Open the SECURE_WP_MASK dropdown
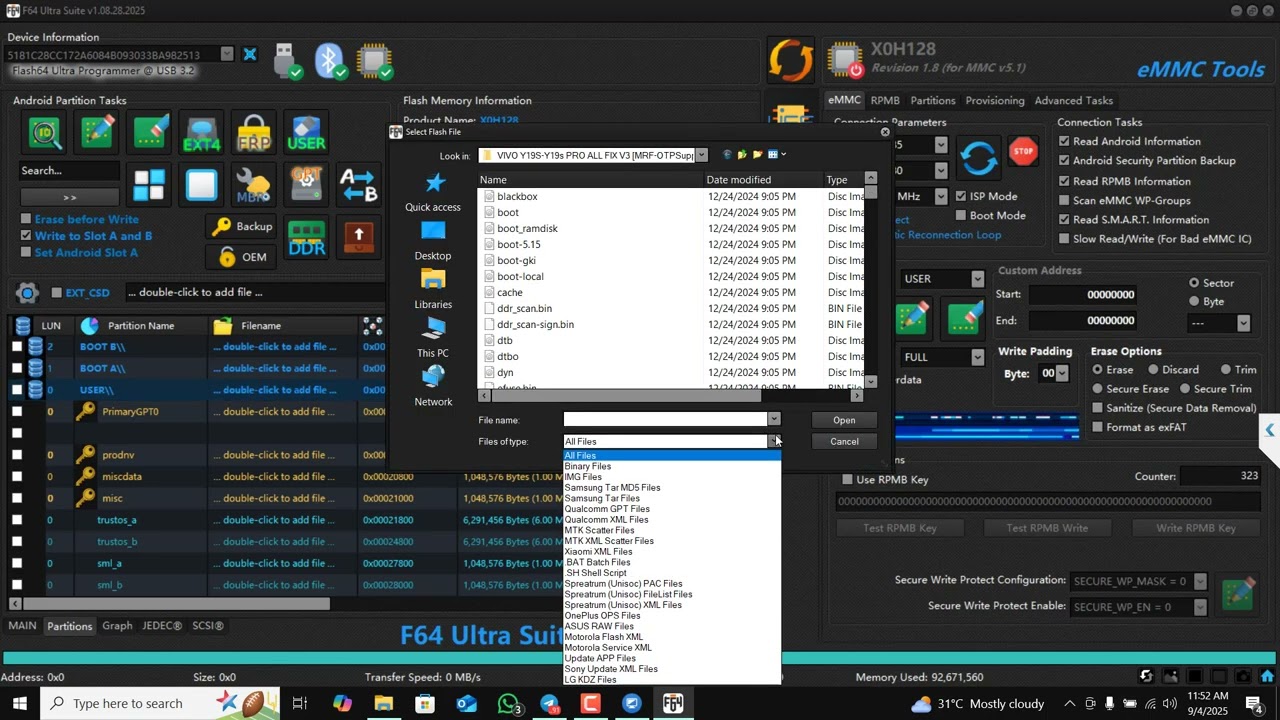 [1200, 581]
